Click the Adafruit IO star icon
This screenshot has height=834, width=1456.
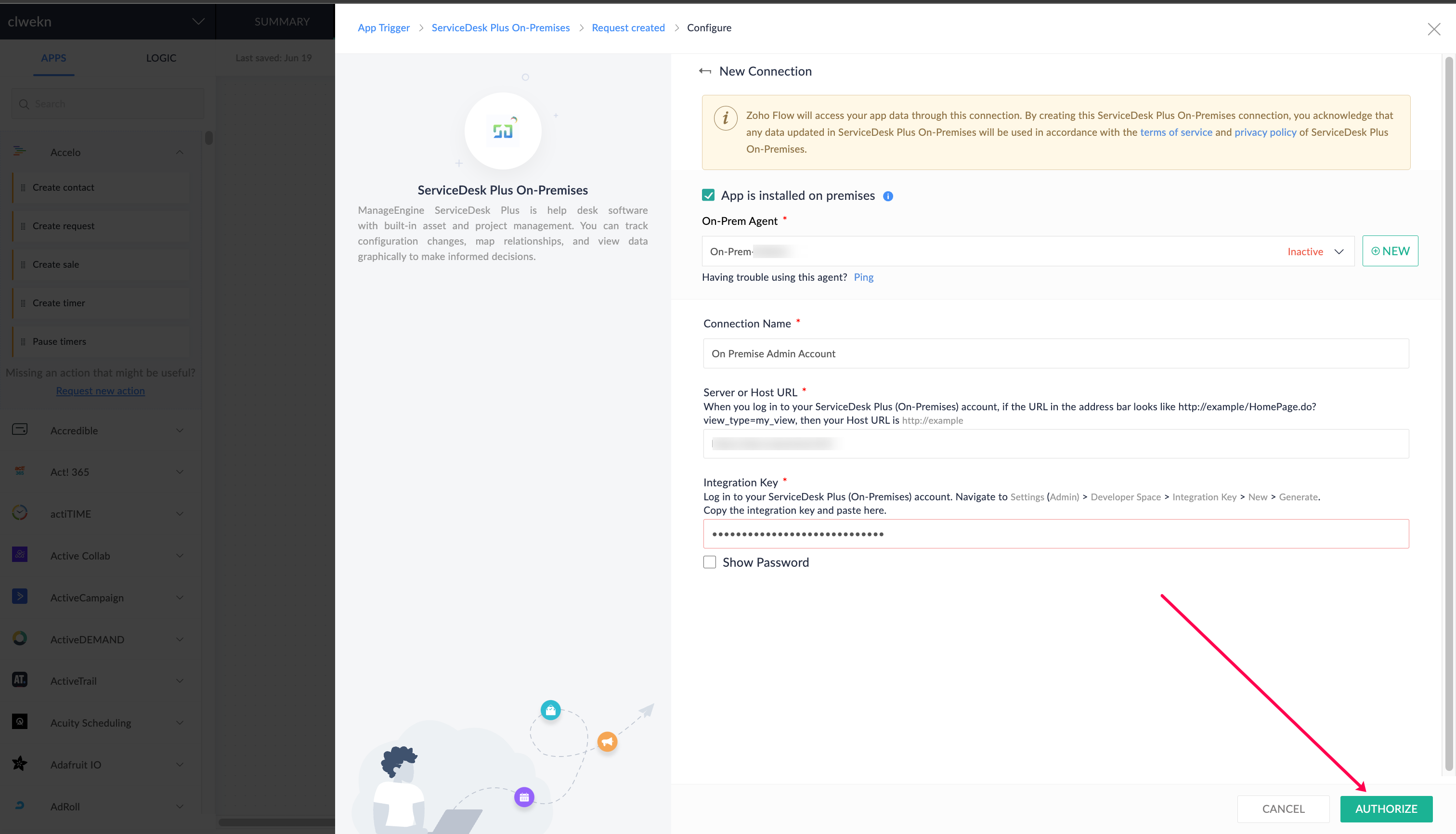[x=20, y=764]
